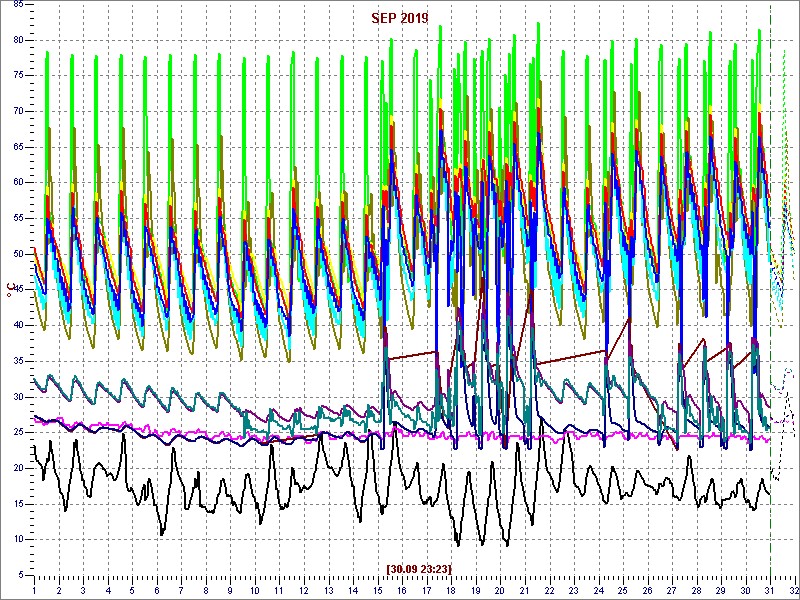Image resolution: width=800 pixels, height=600 pixels.
Task: Click day 17 on the date axis
Action: coord(427,591)
